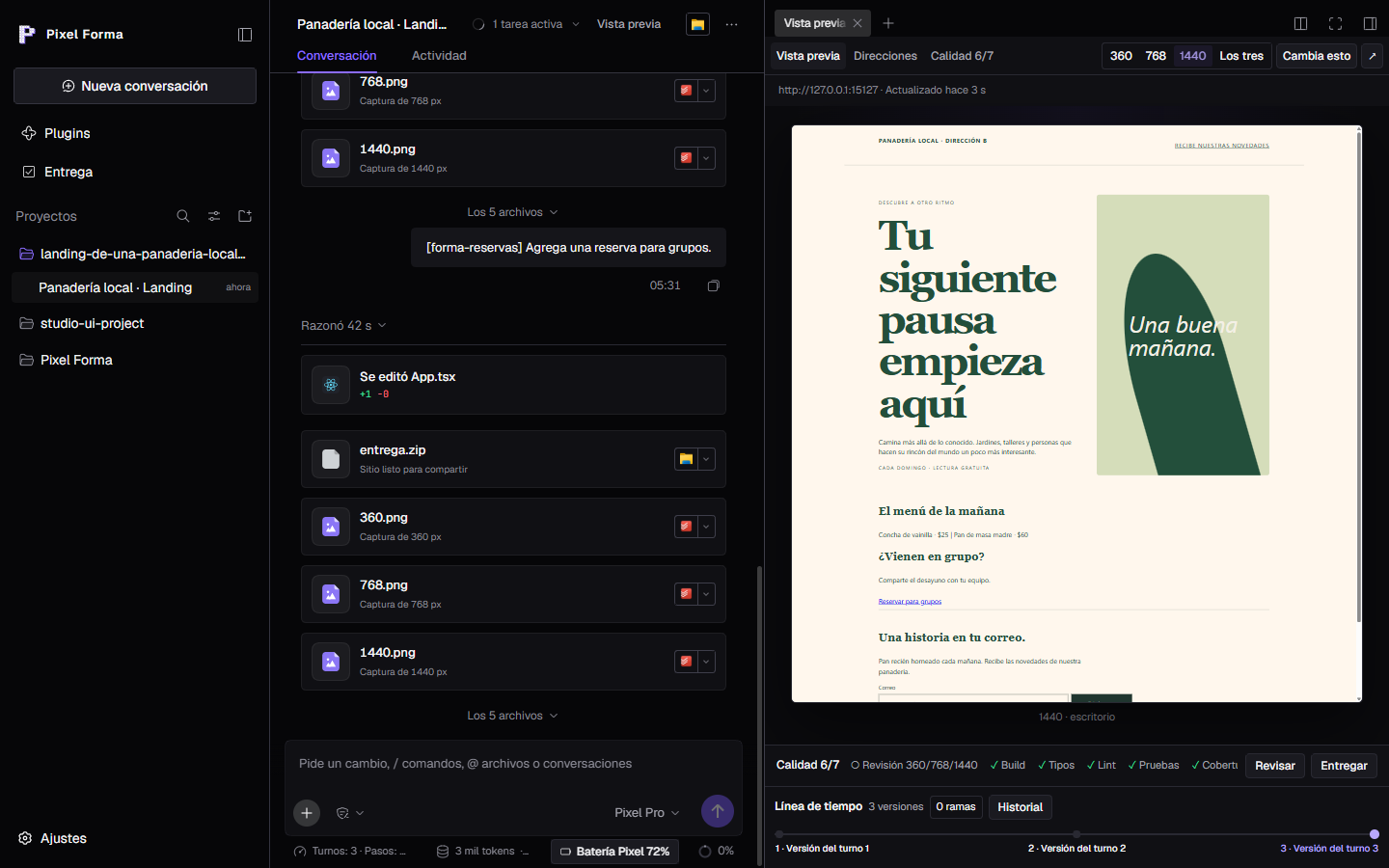Expand the permissions shield dropdown
The image size is (1389, 868).
349,813
